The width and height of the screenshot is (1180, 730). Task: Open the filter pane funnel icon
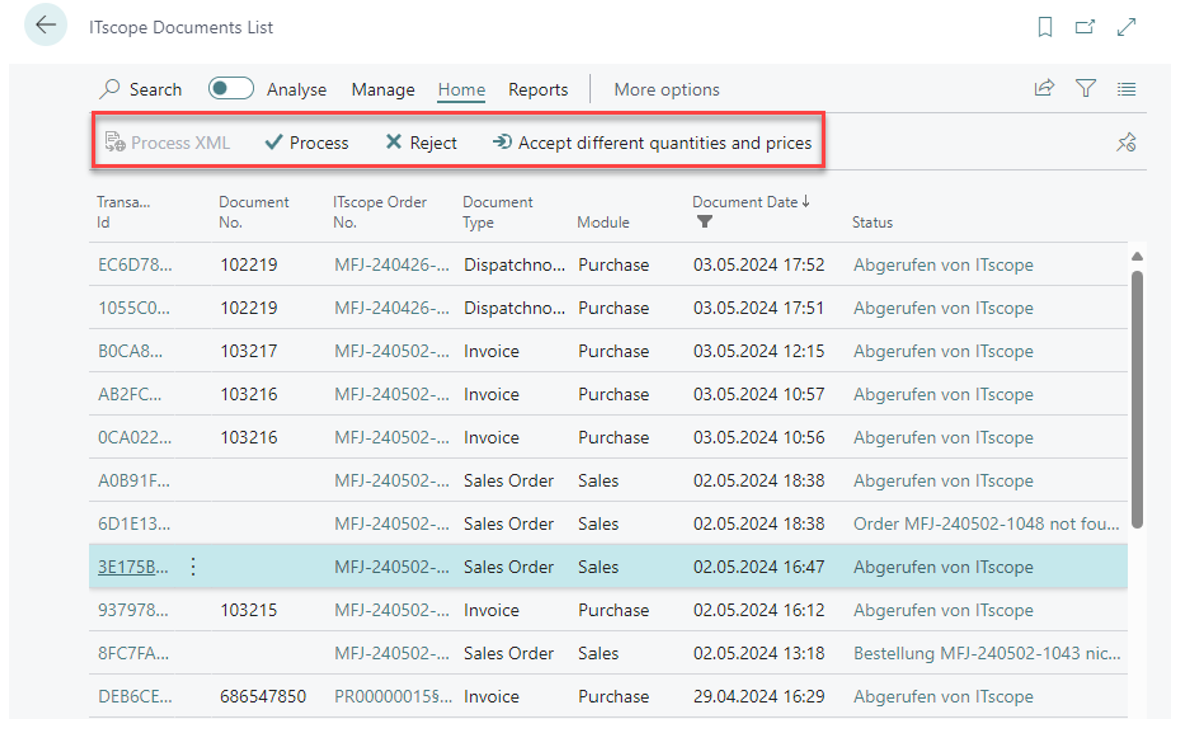click(x=1085, y=89)
